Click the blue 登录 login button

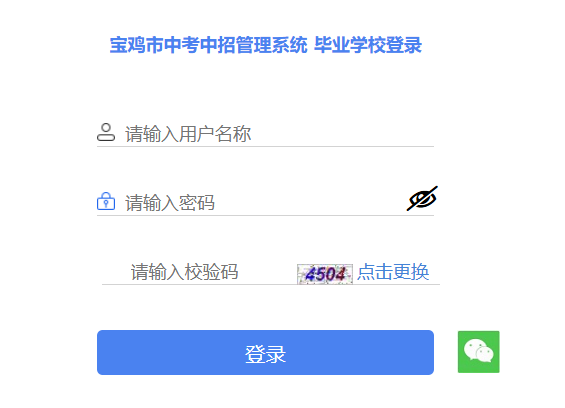point(265,352)
